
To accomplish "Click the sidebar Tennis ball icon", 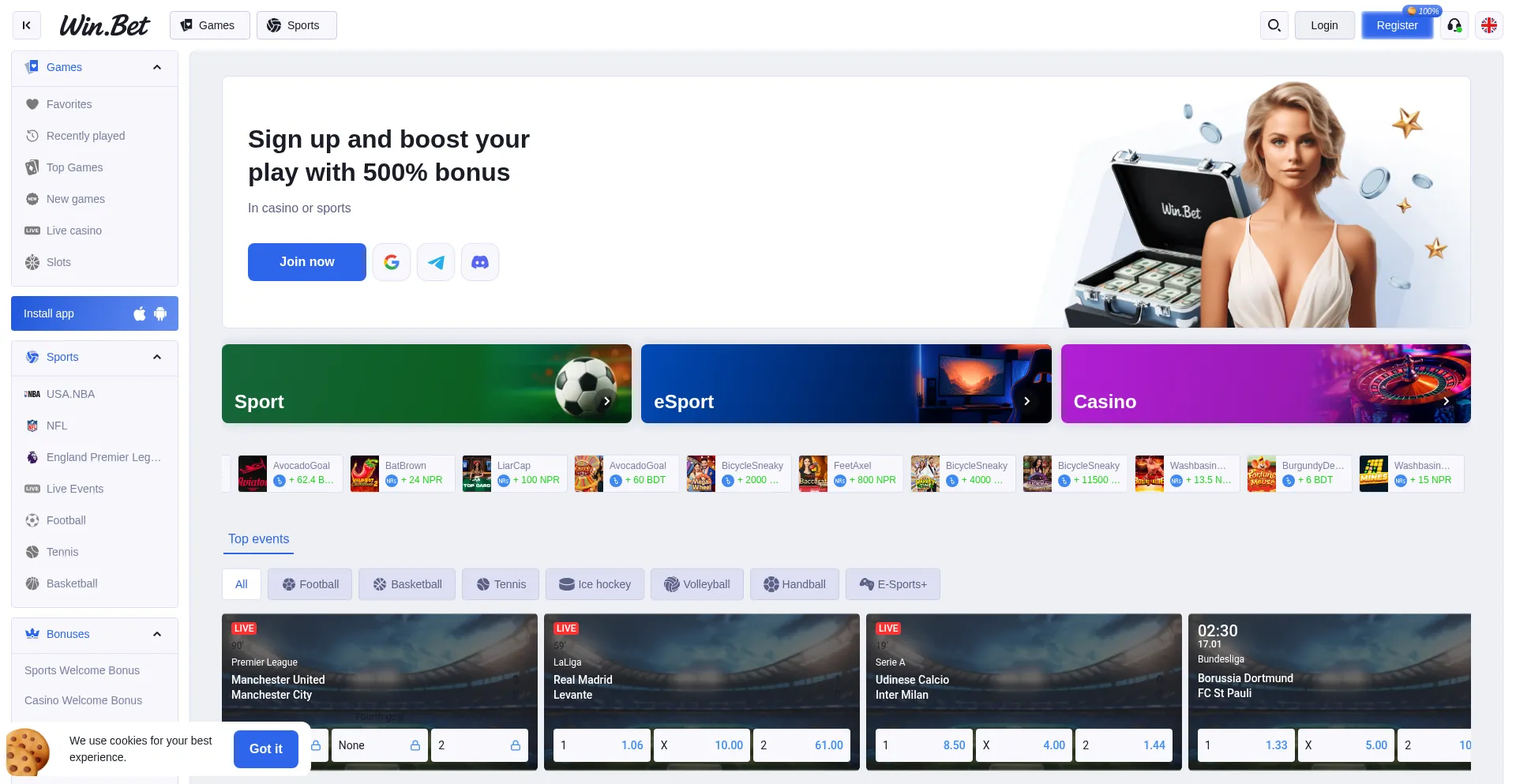I will 32,552.
